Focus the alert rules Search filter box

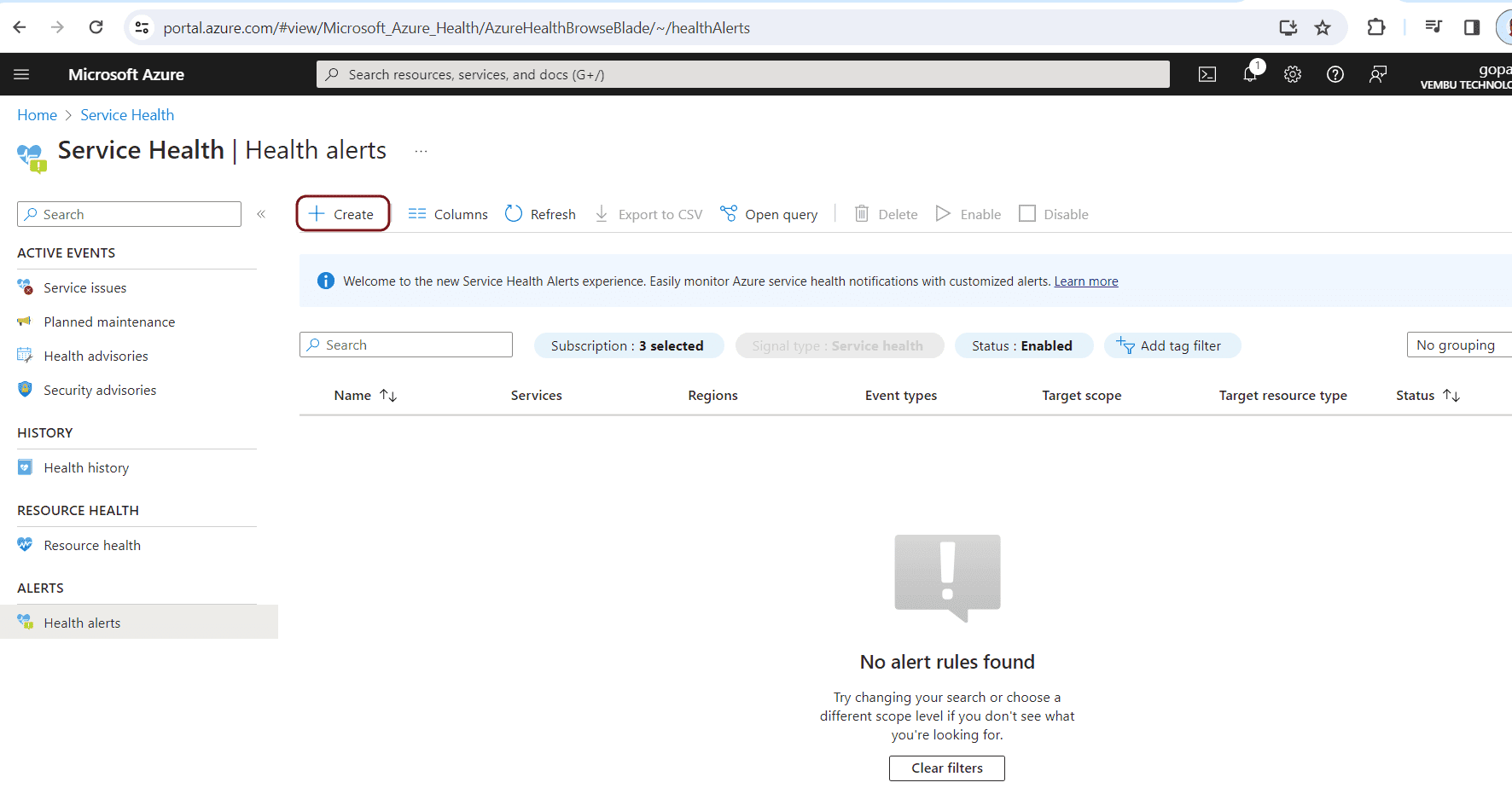point(406,345)
